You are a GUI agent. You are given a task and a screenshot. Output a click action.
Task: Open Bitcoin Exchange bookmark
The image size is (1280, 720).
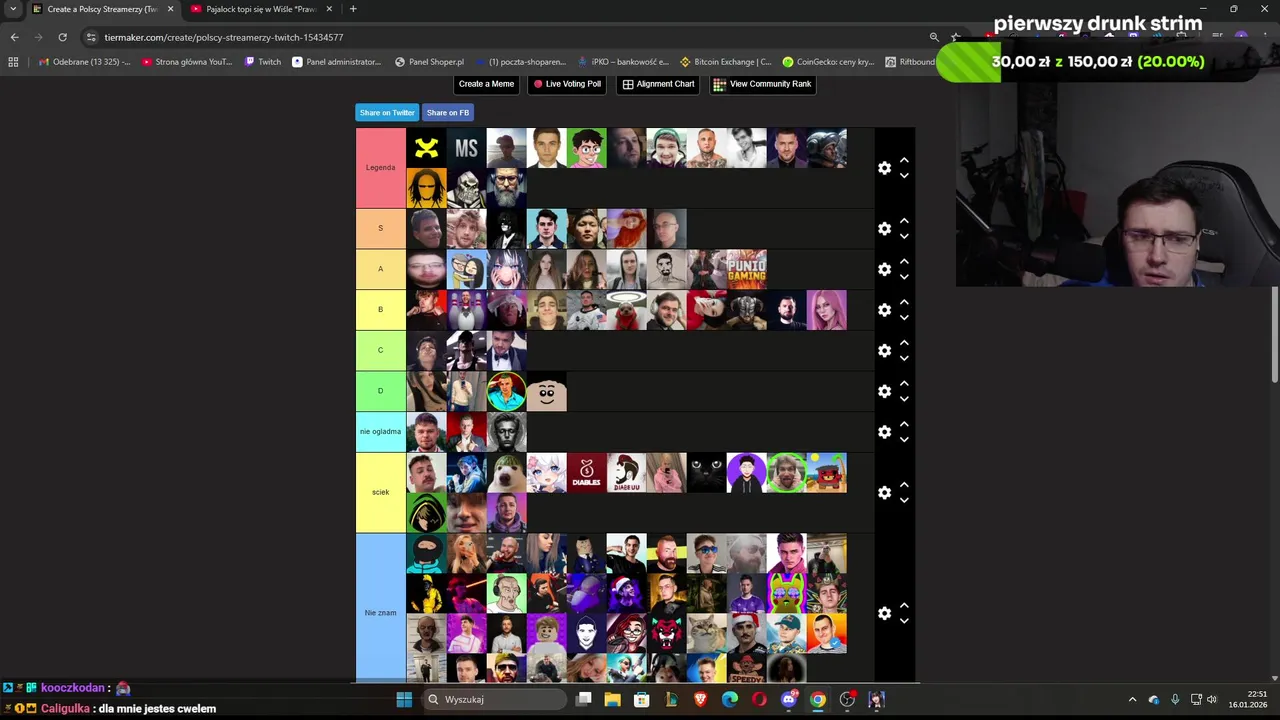(x=726, y=62)
